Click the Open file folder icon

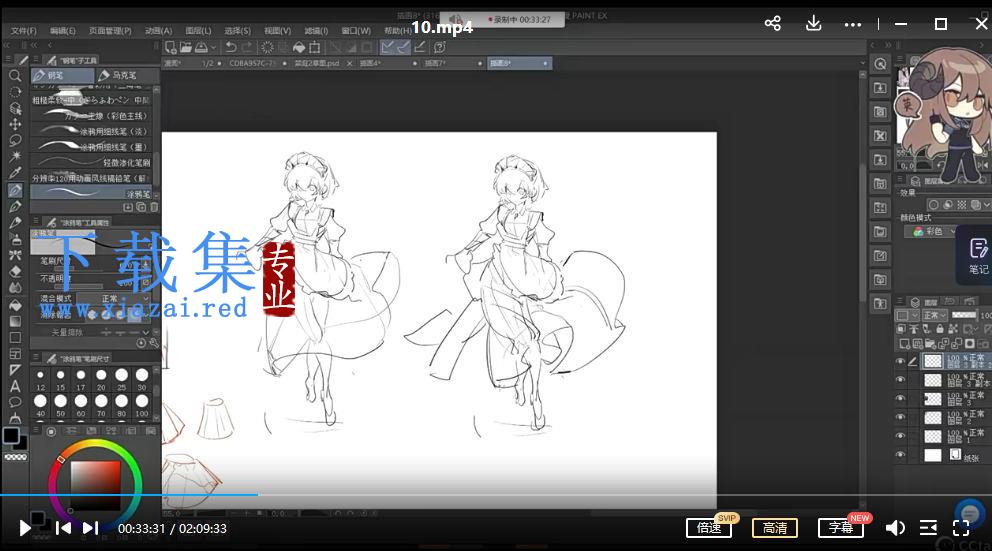point(185,47)
